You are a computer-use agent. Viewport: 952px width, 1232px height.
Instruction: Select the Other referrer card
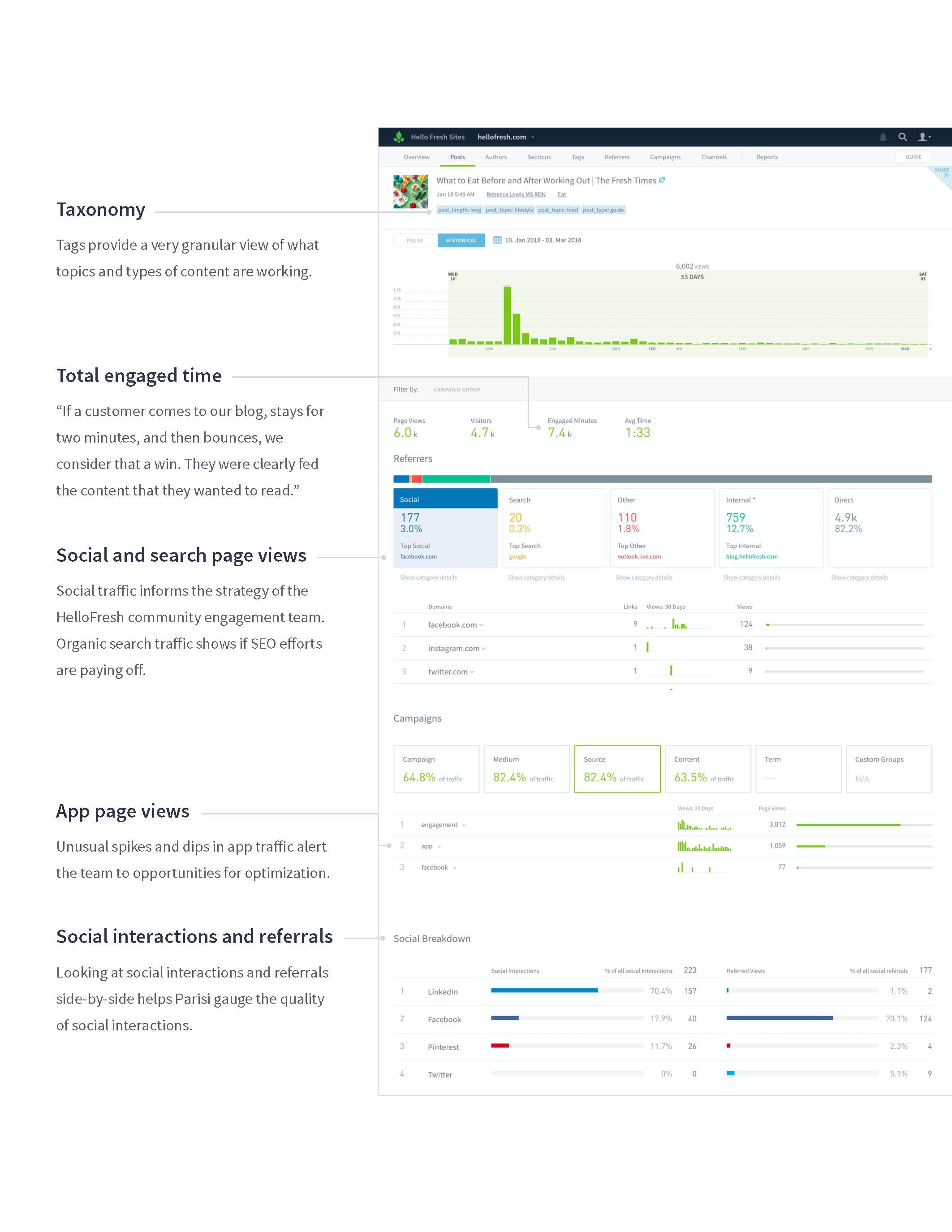[663, 528]
